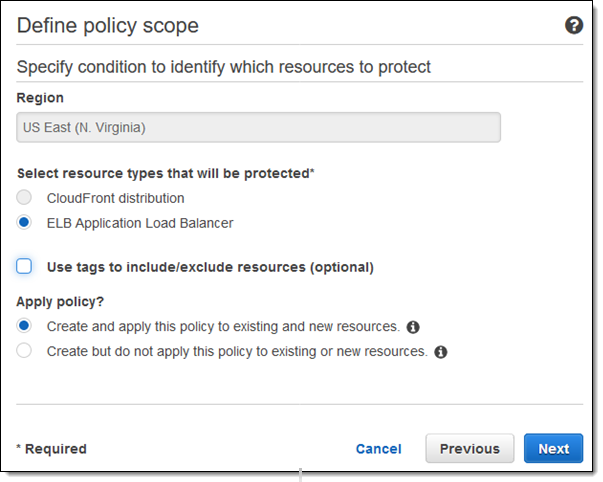This screenshot has width=603, height=482.
Task: Click 'Create and apply this policy' label text
Action: click(223, 327)
